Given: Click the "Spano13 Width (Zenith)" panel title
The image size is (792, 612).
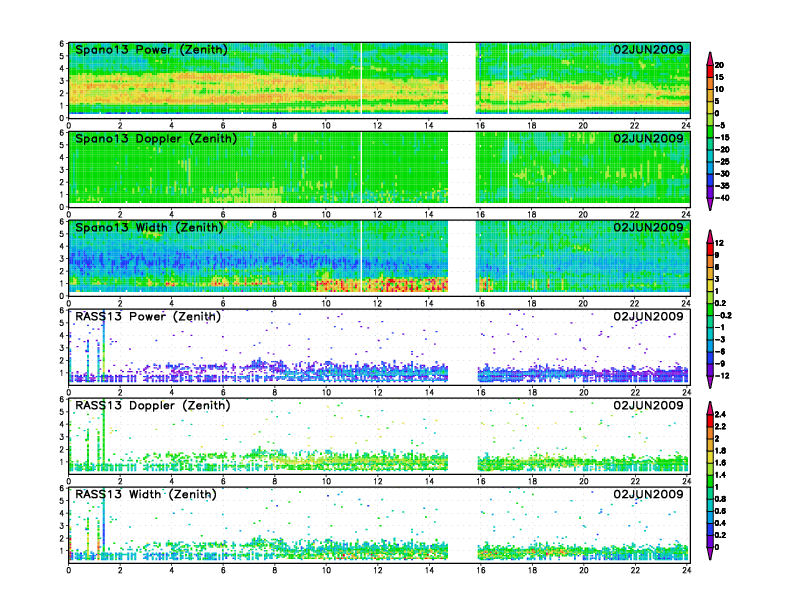Looking at the screenshot, I should (x=149, y=228).
